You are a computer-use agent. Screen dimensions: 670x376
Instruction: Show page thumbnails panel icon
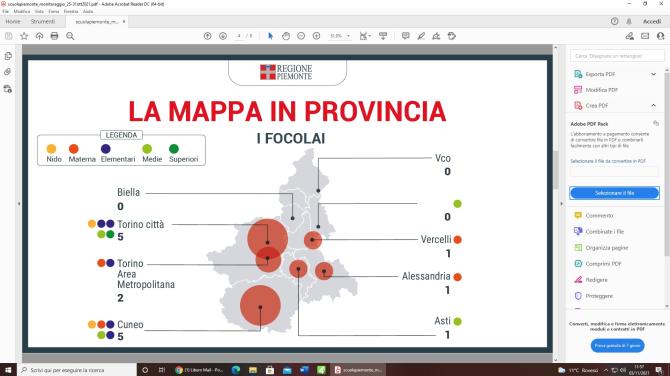(x=8, y=56)
